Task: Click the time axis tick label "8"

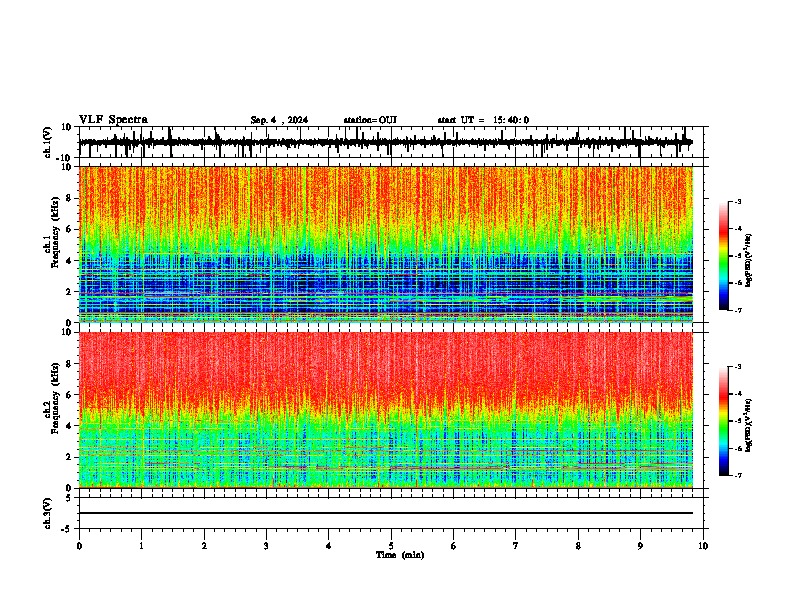Action: click(x=578, y=546)
